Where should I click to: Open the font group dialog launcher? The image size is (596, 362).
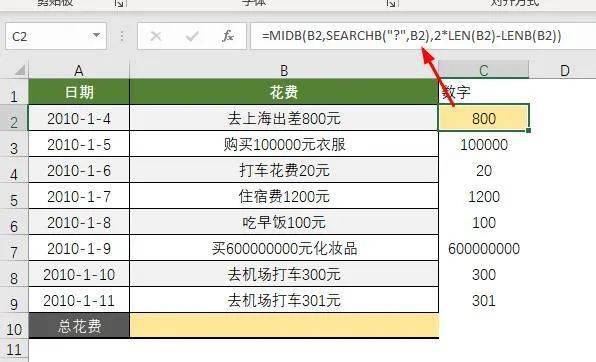[x=391, y=3]
